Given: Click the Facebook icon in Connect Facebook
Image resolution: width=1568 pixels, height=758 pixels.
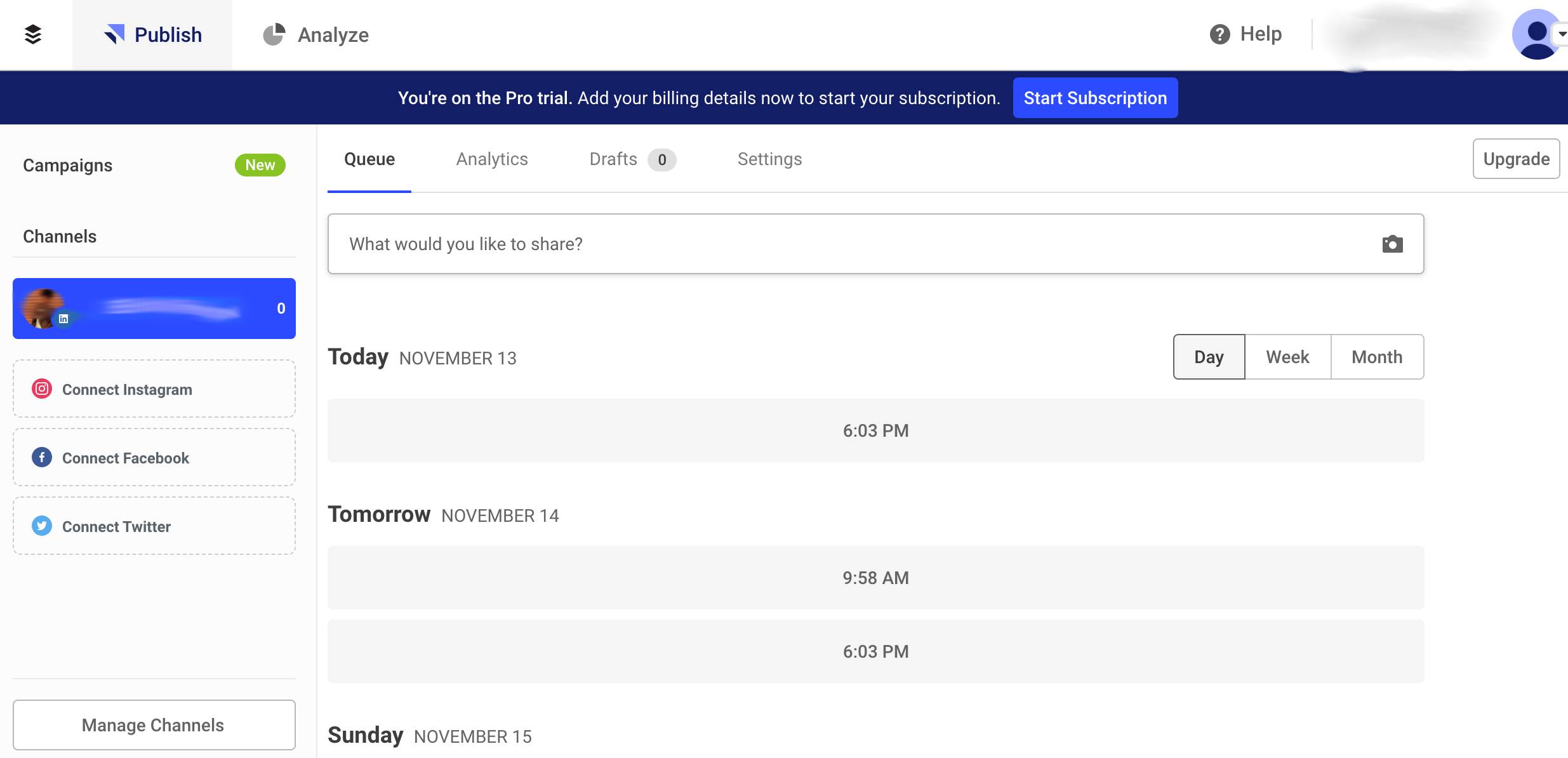Looking at the screenshot, I should click(42, 457).
